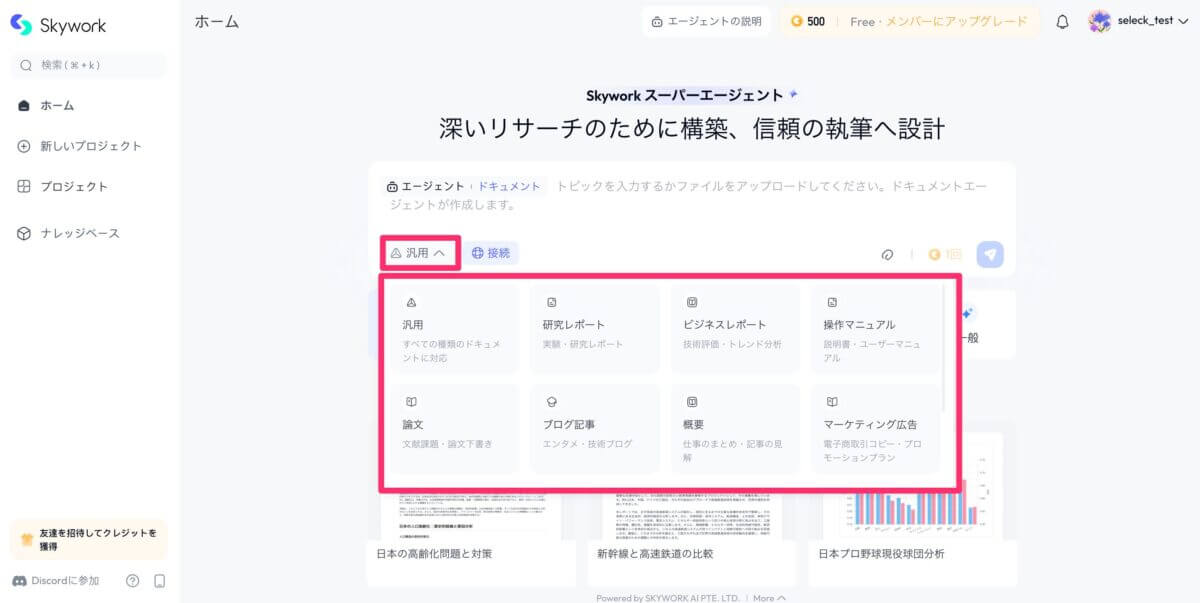This screenshot has height=603, width=1200.
Task: Click the send arrow button
Action: [990, 254]
